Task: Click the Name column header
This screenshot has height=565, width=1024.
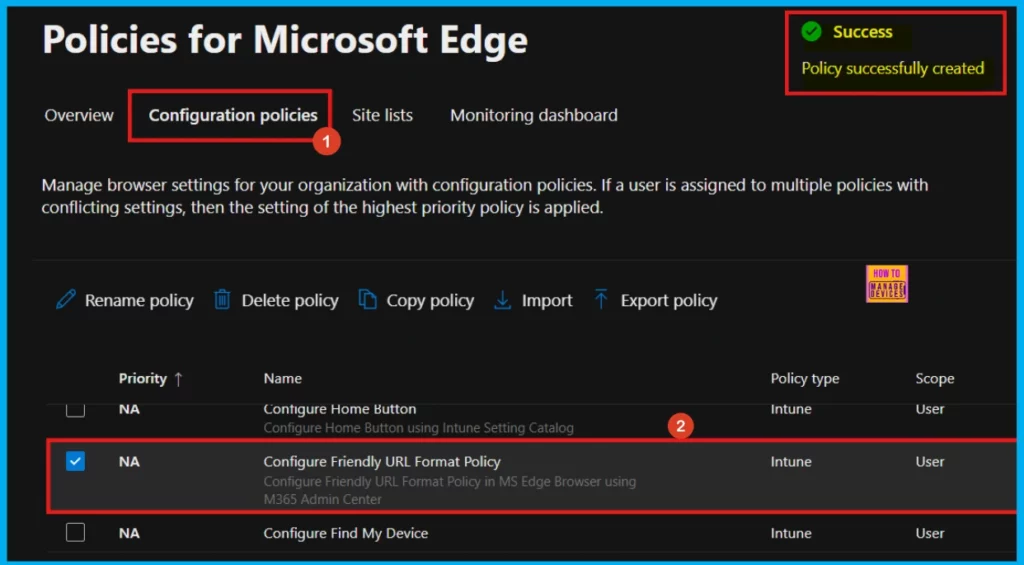Action: (282, 378)
